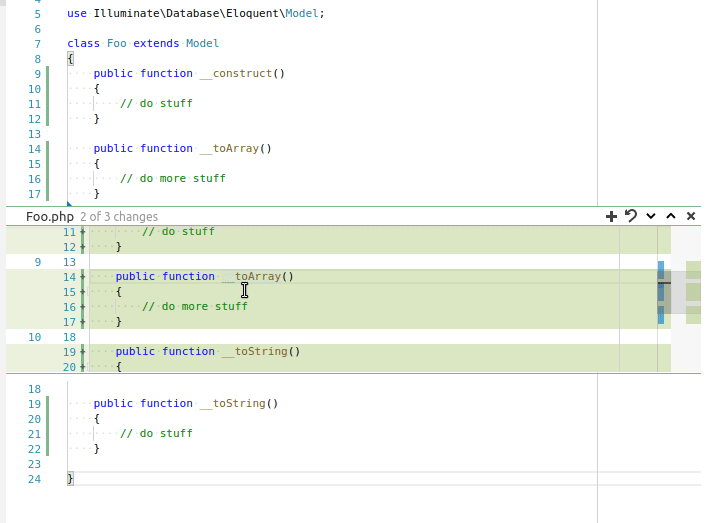Click the opening brace on editor line 8

(x=70, y=58)
